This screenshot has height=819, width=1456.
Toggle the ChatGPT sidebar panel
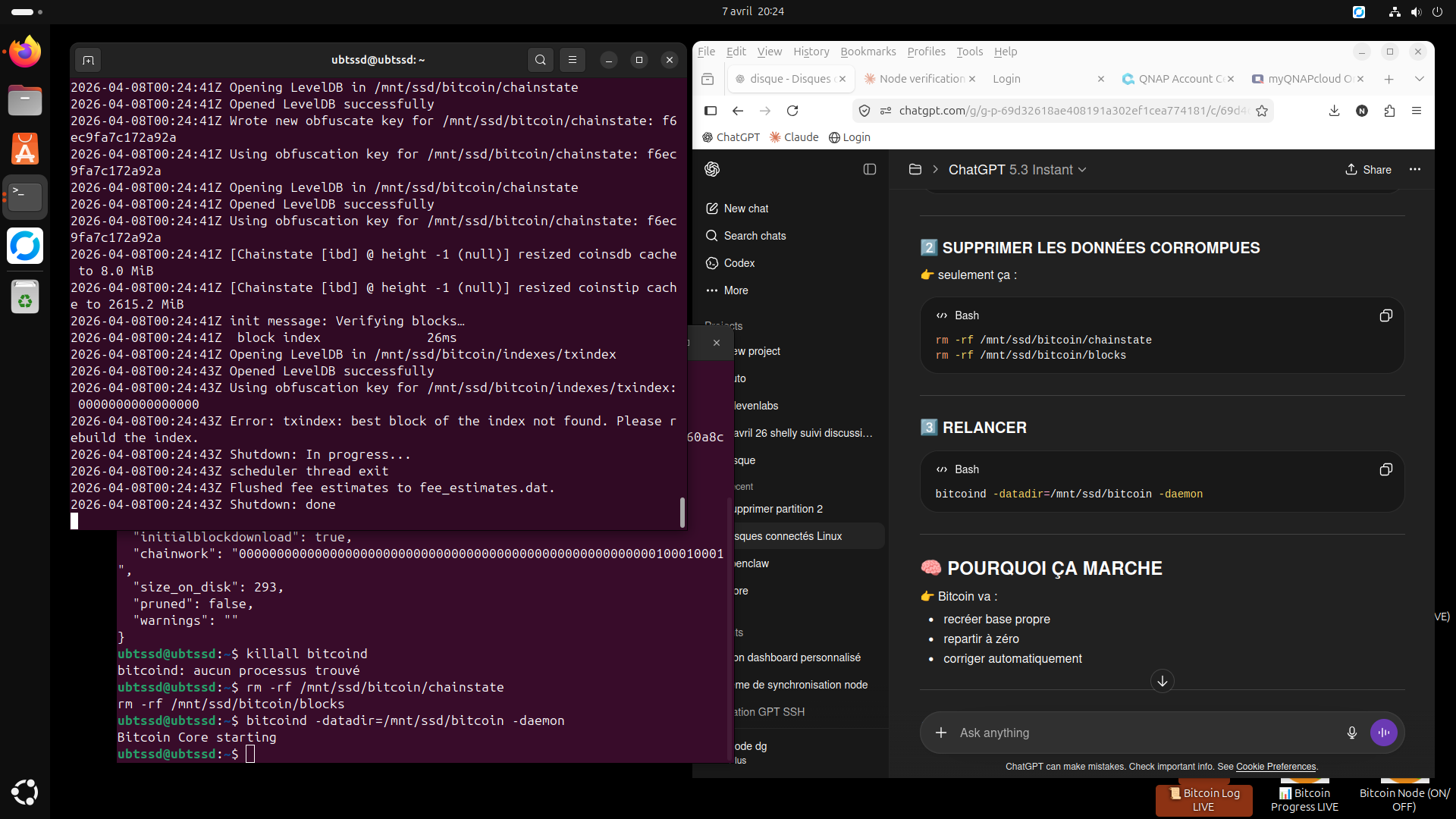point(870,169)
